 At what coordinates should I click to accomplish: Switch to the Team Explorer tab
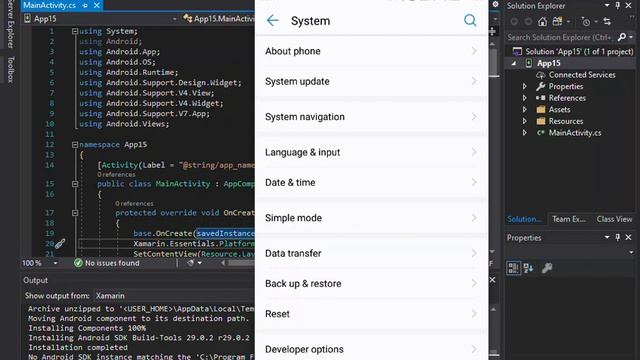coord(569,219)
